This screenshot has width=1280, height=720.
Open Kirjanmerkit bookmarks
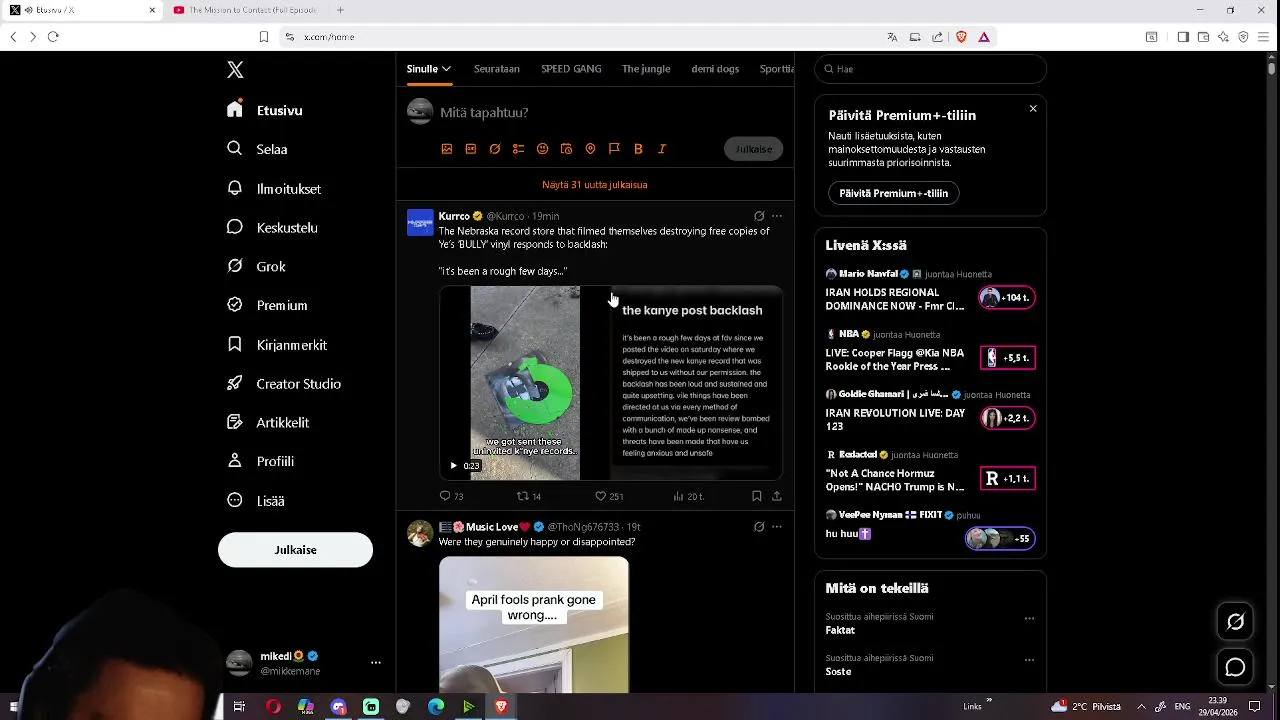click(277, 344)
